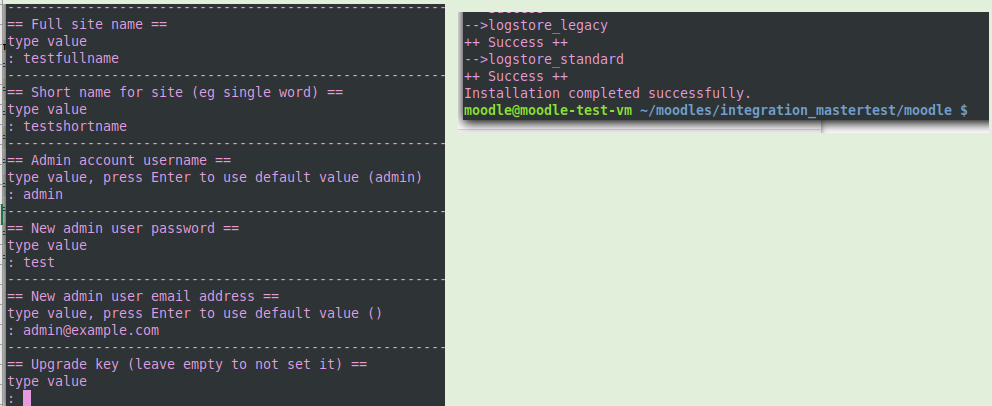Click the New admin user password heading
The height and width of the screenshot is (406, 992).
[x=123, y=228]
